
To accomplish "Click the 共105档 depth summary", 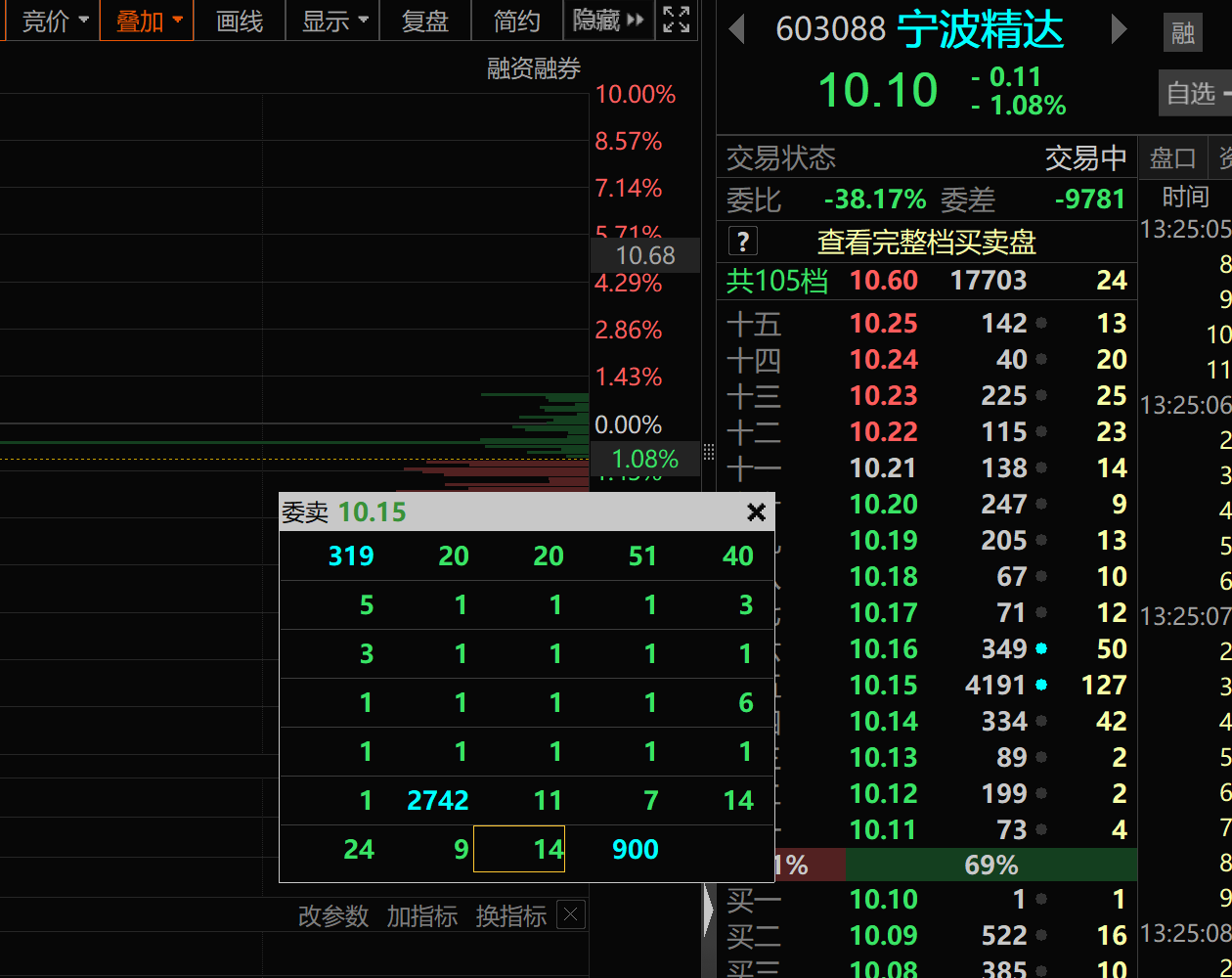I will tap(776, 281).
